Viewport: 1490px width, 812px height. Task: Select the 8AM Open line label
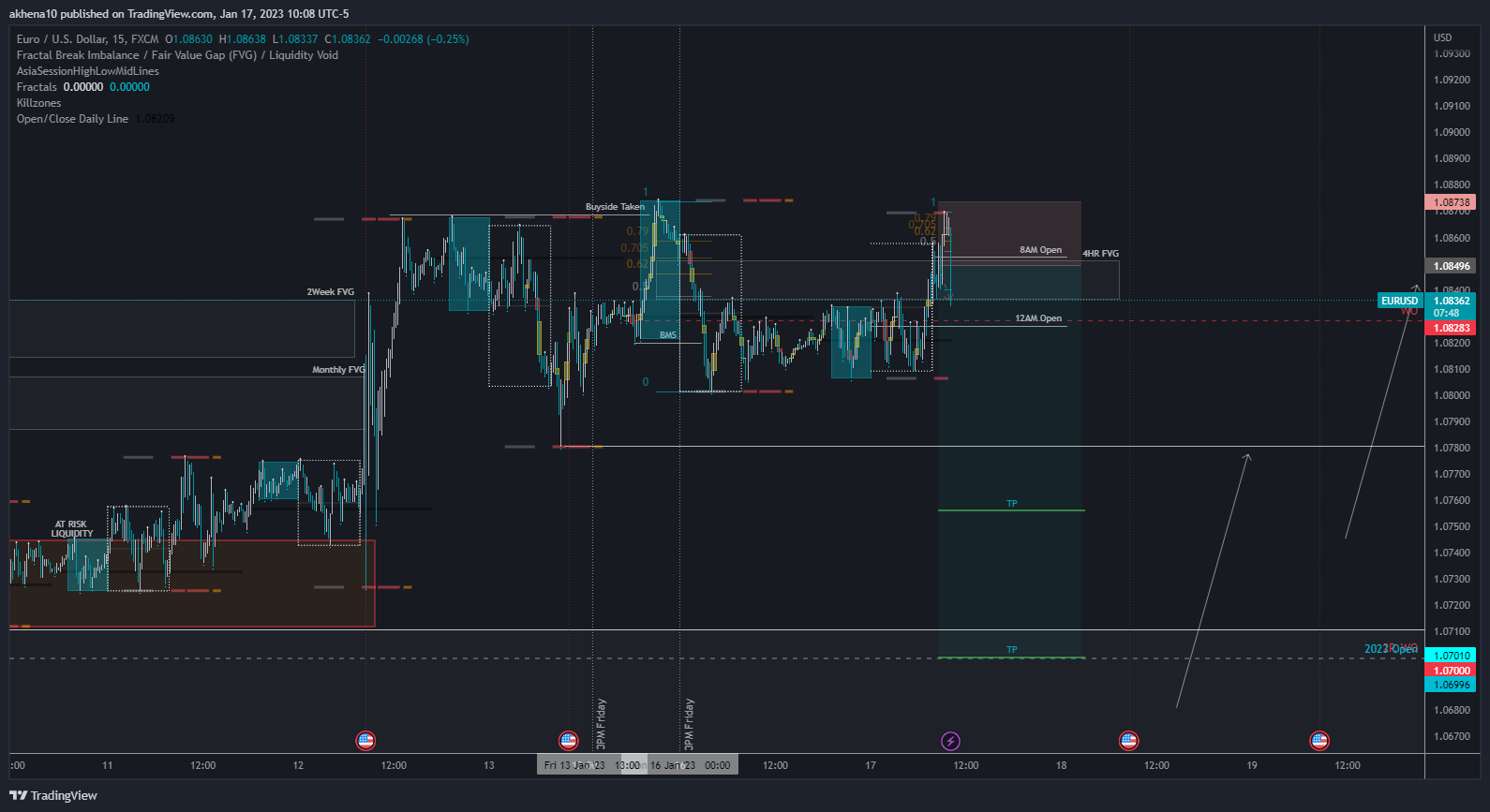(1040, 250)
